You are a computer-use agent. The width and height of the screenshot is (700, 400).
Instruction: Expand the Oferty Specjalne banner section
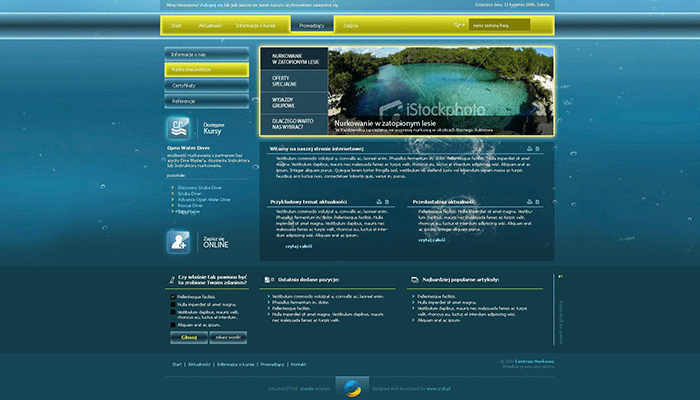click(x=293, y=80)
